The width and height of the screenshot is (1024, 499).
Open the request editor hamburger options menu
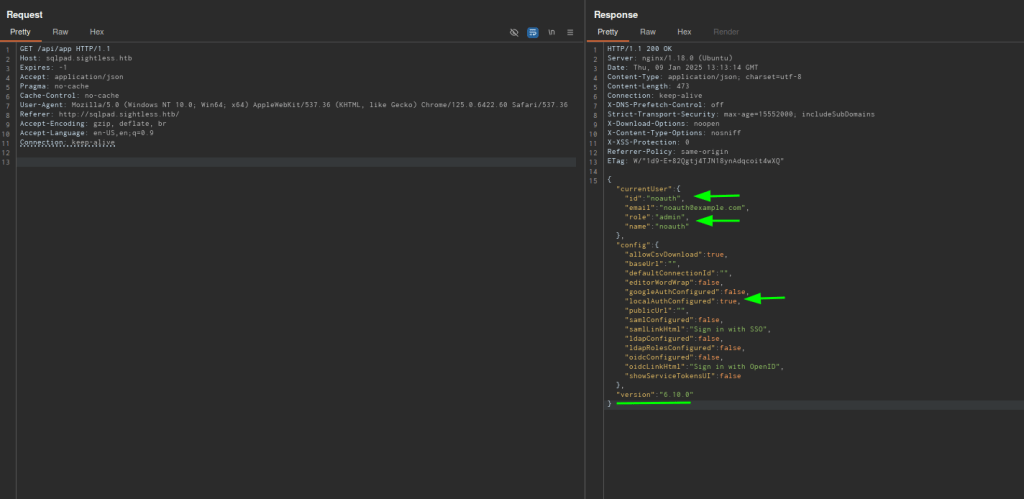click(570, 32)
